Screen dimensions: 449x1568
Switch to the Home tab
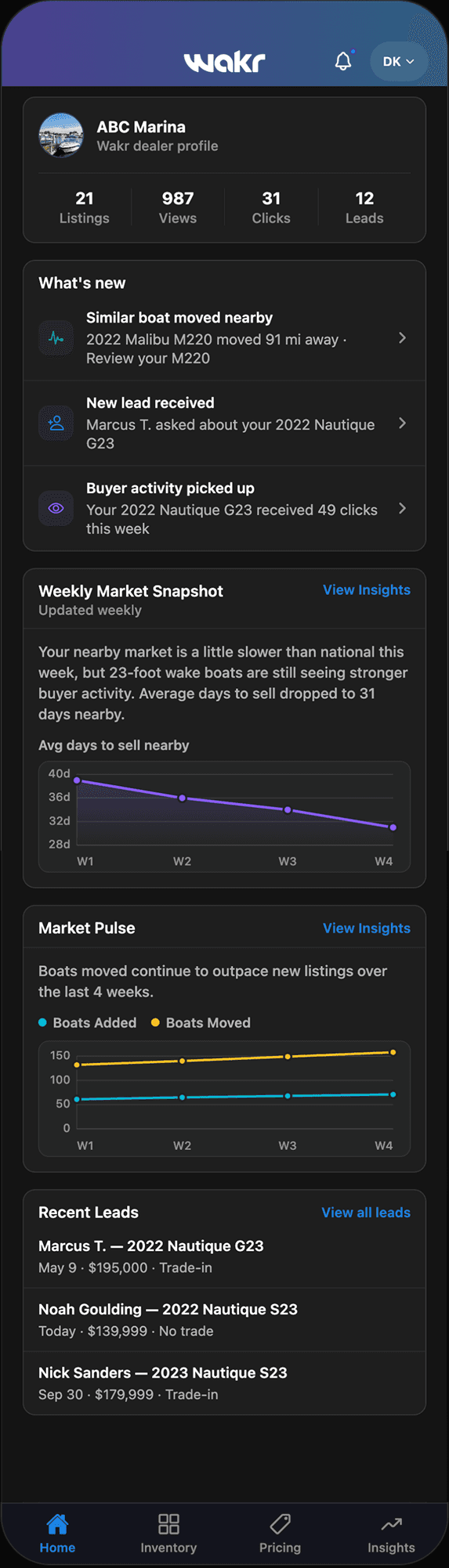pos(57,1534)
